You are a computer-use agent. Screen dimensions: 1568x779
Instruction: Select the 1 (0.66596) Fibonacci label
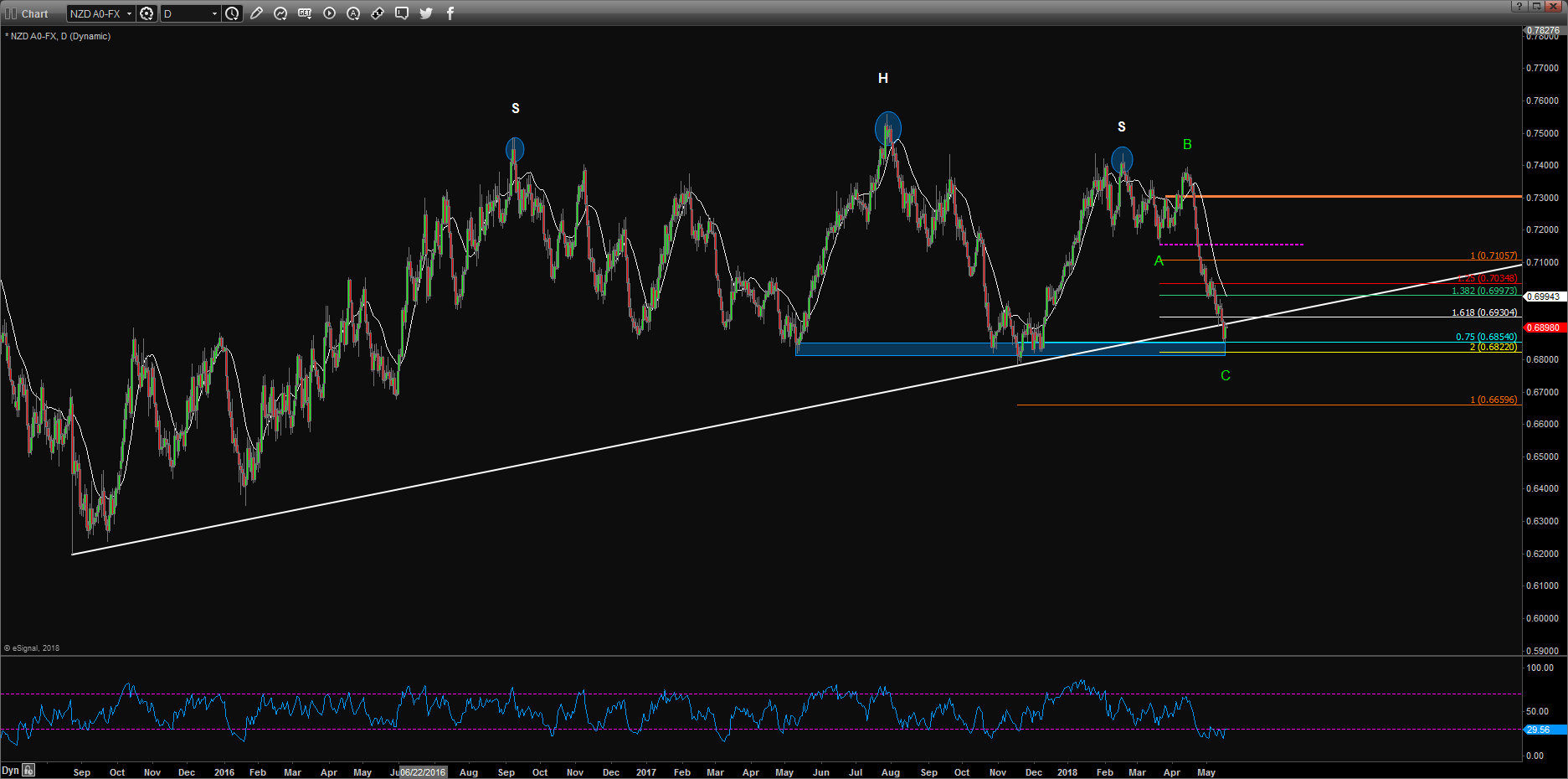pyautogui.click(x=1493, y=400)
